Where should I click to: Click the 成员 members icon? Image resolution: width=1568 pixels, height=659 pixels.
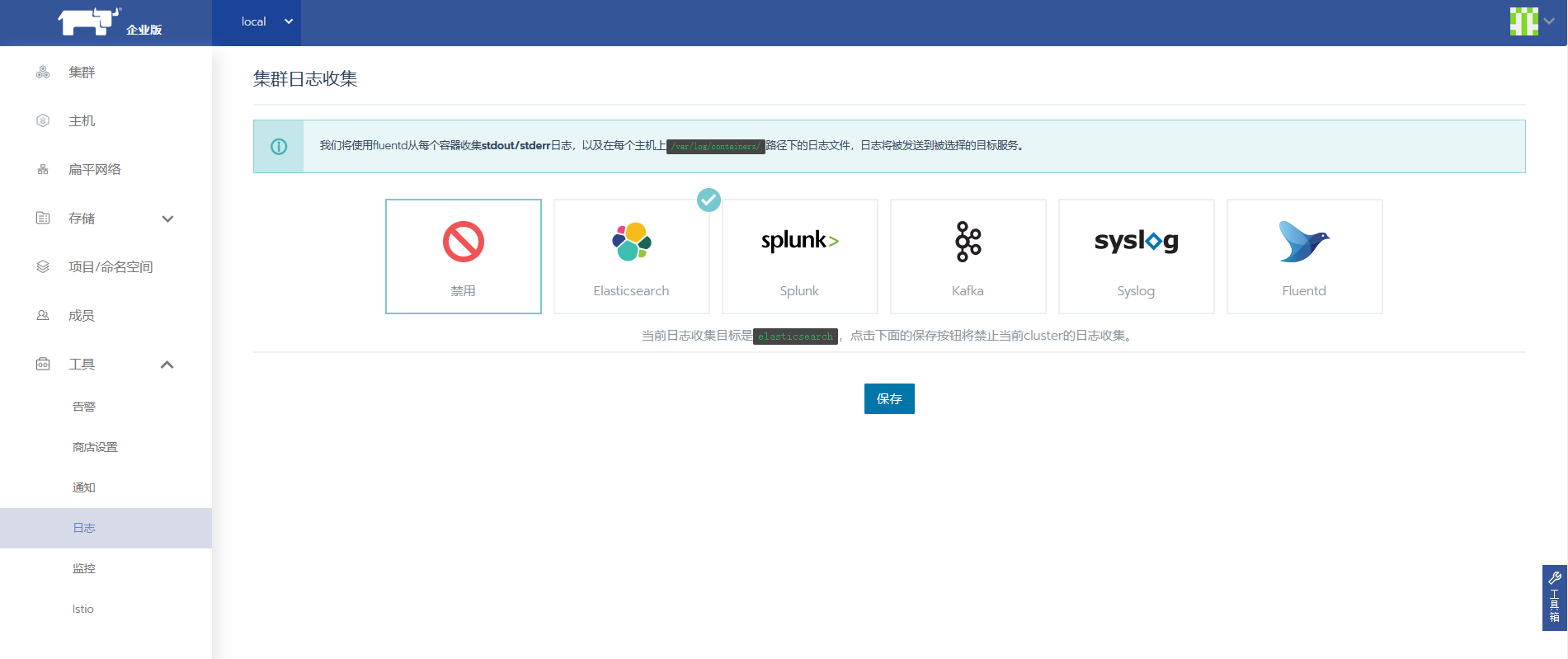coord(43,316)
